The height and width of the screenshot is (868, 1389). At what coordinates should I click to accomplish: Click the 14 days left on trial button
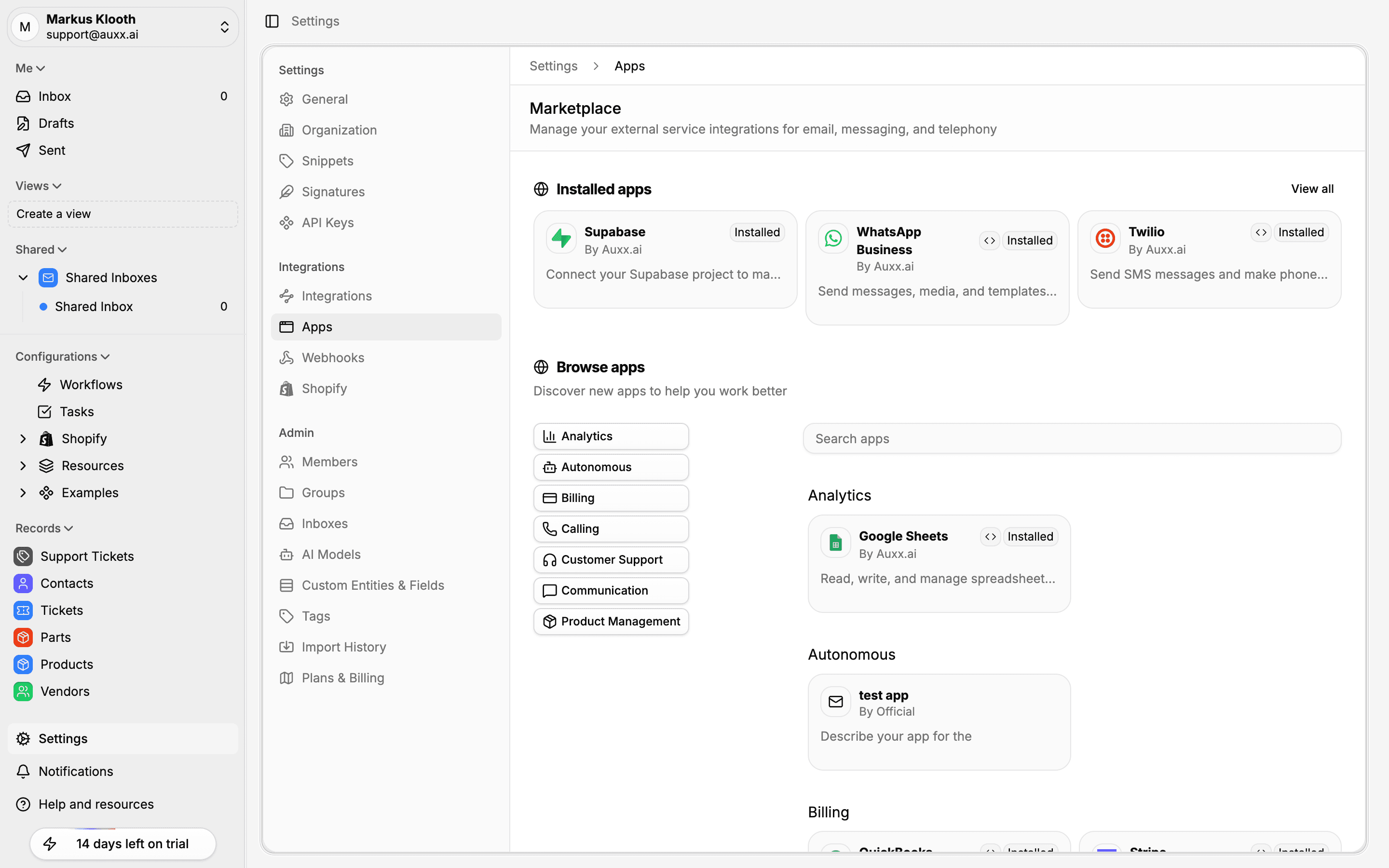coord(123,844)
